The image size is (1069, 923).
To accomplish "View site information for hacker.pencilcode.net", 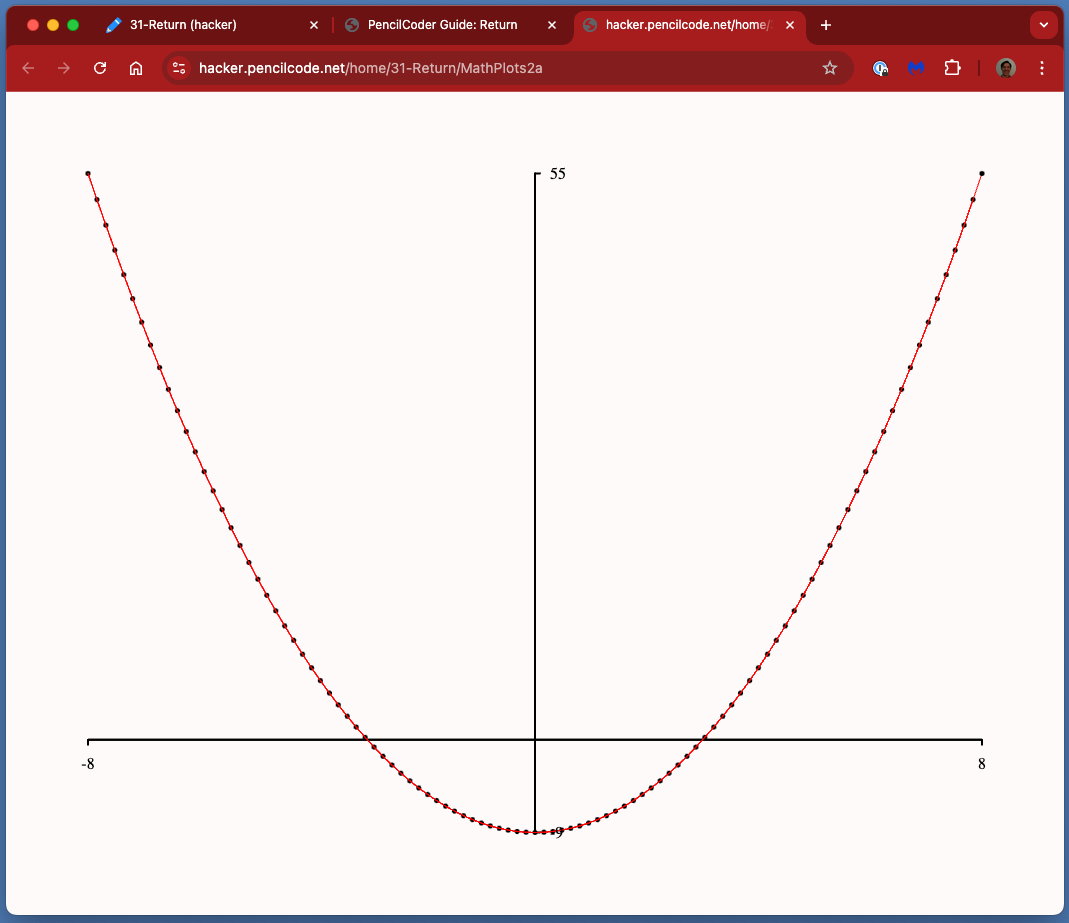I will (179, 68).
